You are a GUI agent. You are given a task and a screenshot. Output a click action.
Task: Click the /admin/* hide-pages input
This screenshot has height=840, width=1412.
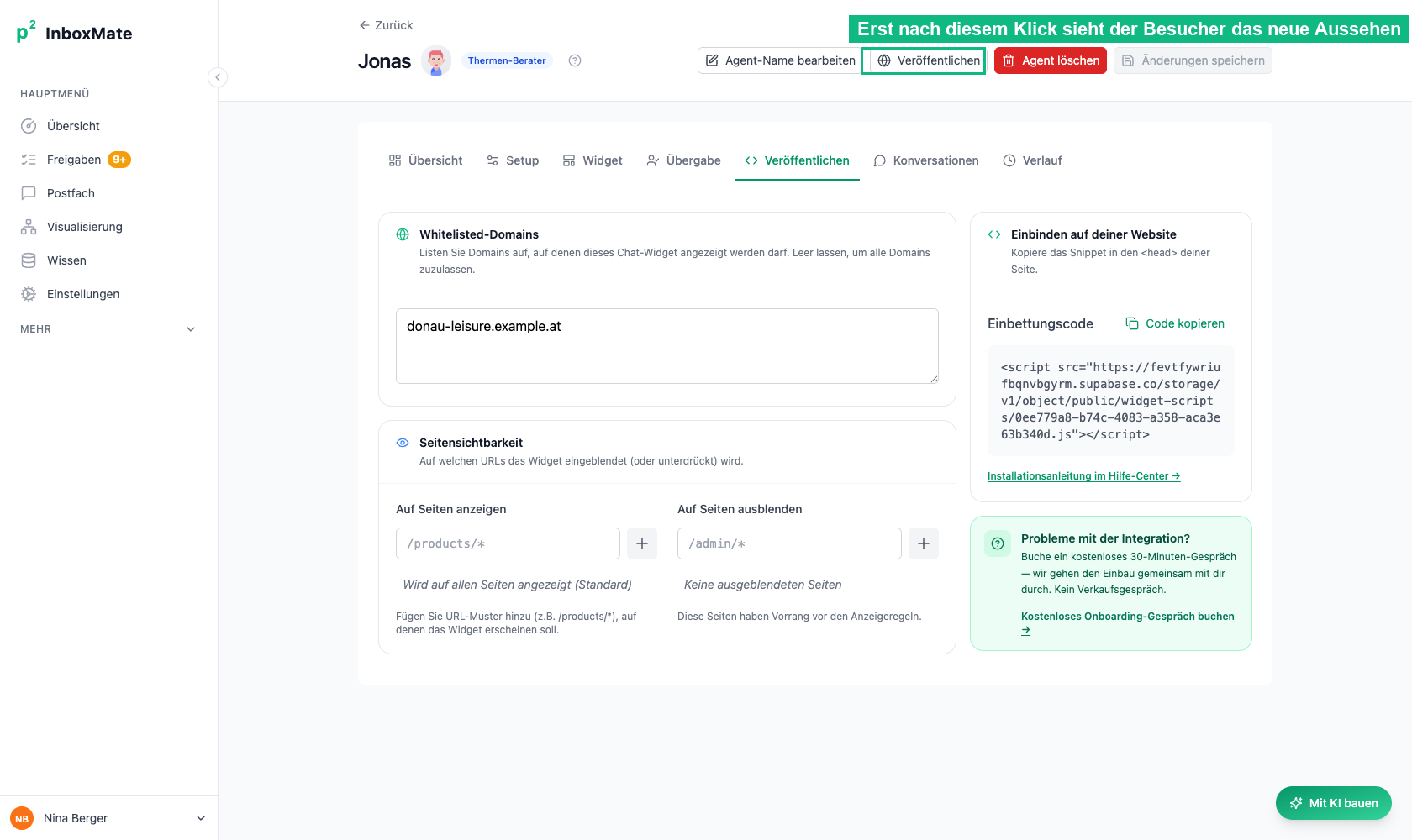pyautogui.click(x=789, y=543)
